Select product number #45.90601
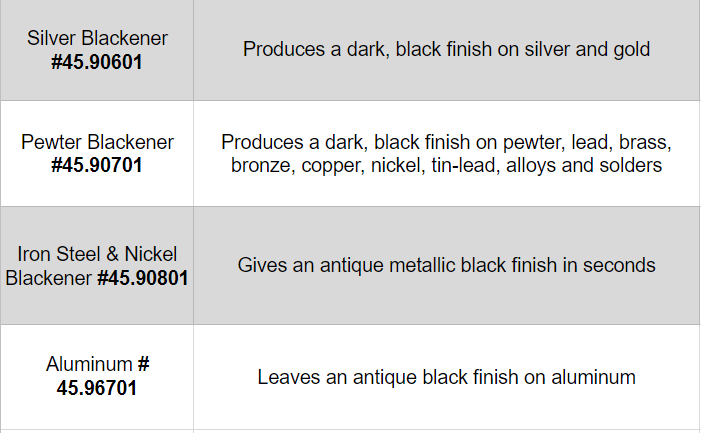 [97, 60]
